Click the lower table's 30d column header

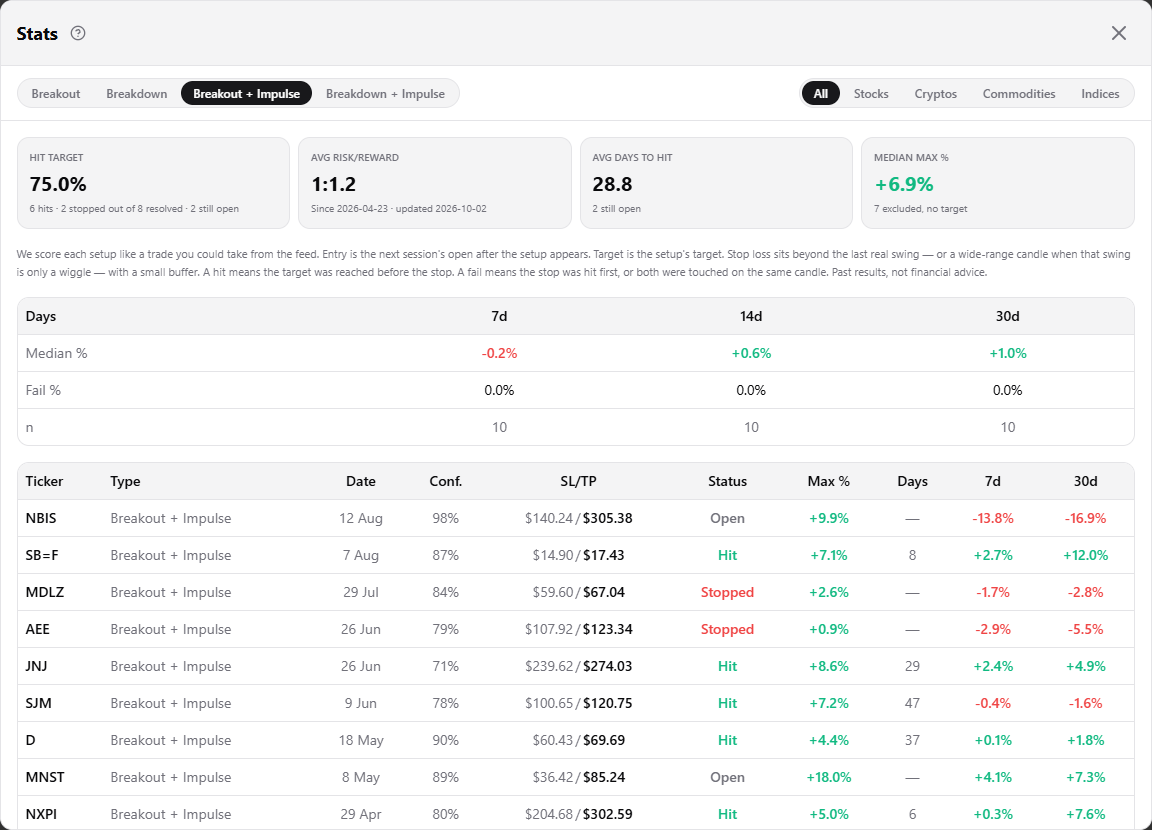click(1085, 481)
